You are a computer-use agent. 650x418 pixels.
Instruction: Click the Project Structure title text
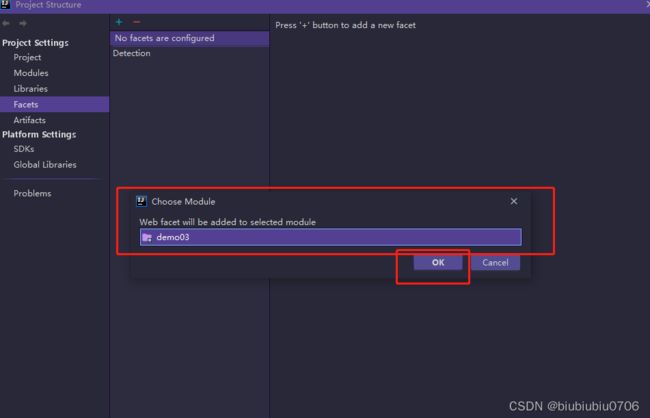(x=48, y=5)
